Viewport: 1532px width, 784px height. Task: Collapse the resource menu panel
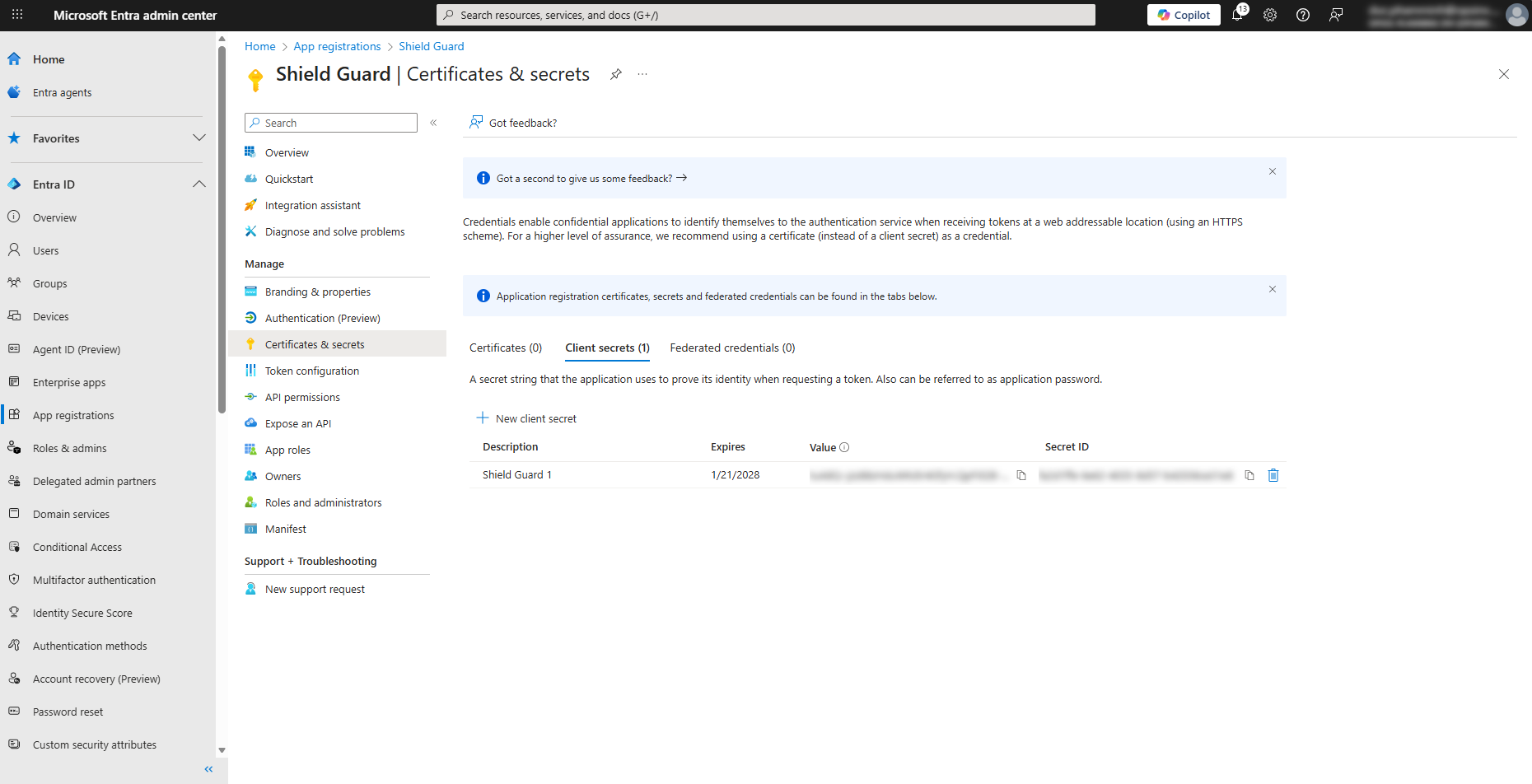(433, 123)
